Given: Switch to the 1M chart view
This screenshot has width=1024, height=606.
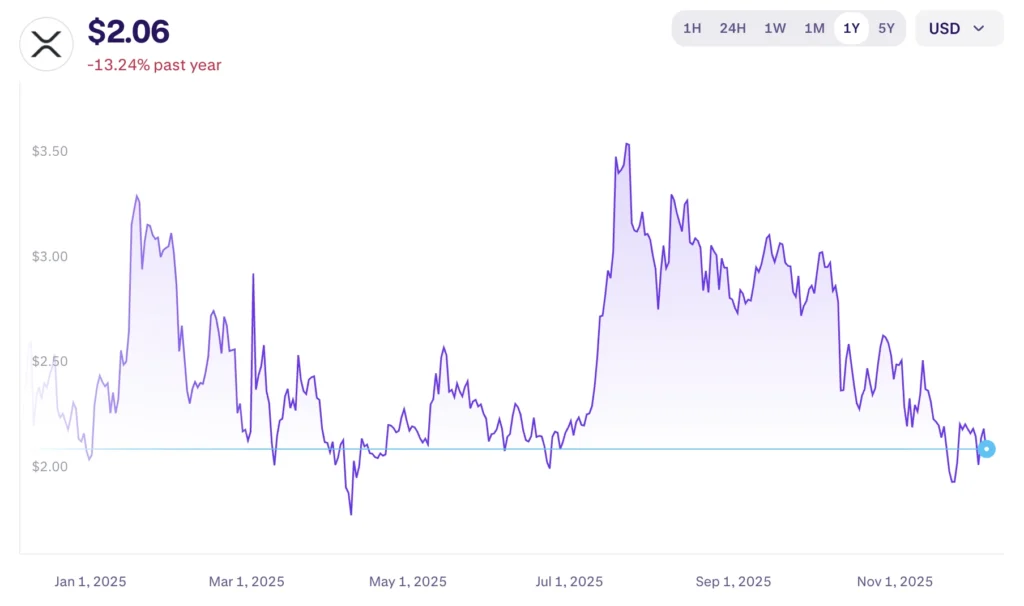Looking at the screenshot, I should [814, 28].
